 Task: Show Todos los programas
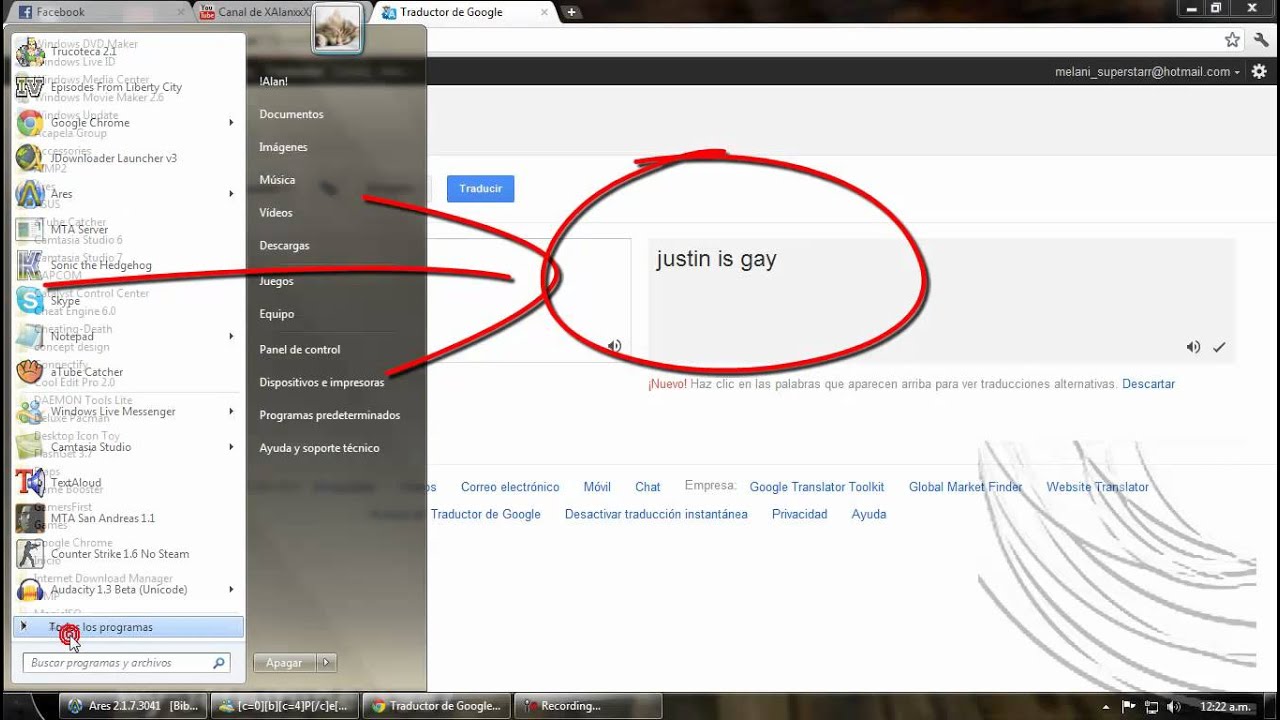click(128, 627)
